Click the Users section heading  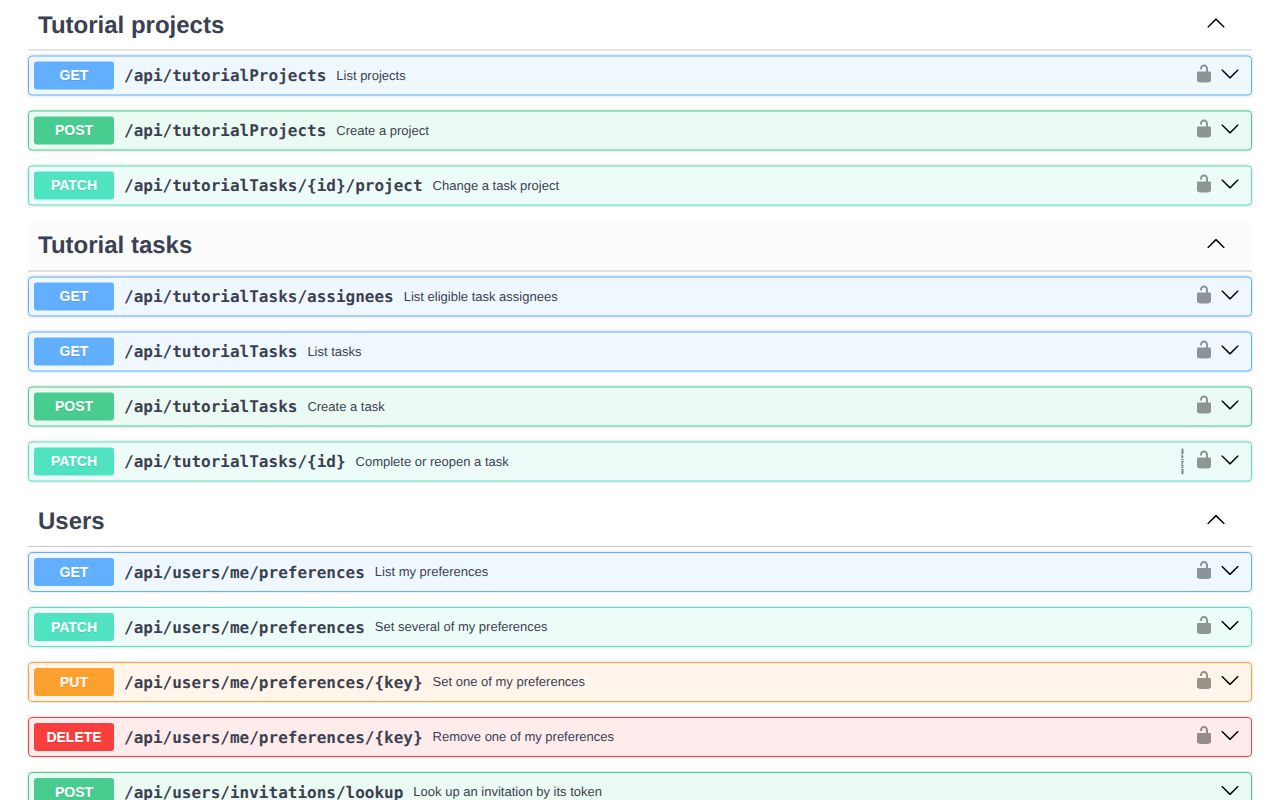click(71, 521)
